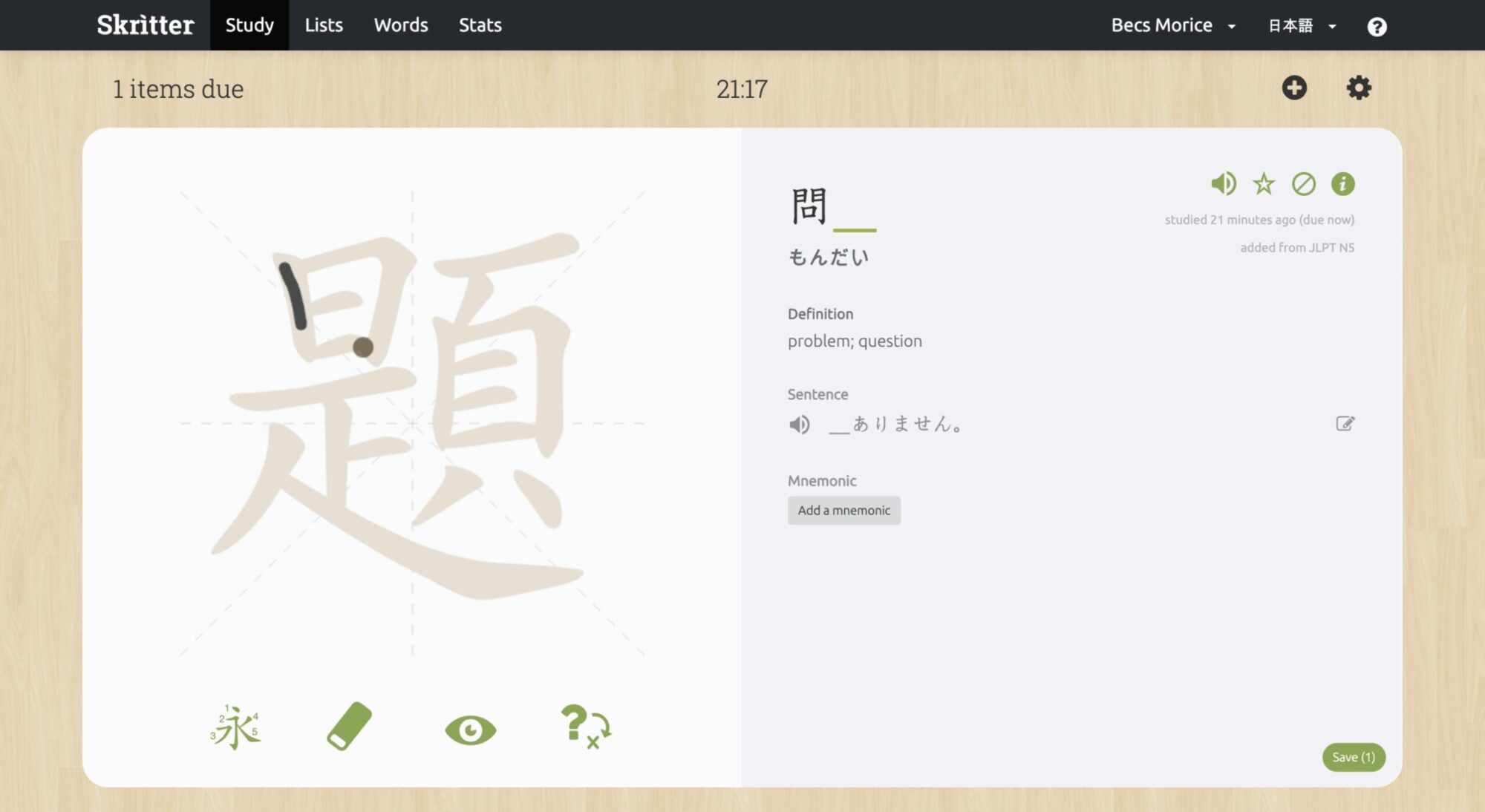Image resolution: width=1485 pixels, height=812 pixels.
Task: Click the ban/ignore item icon
Action: [x=1303, y=183]
